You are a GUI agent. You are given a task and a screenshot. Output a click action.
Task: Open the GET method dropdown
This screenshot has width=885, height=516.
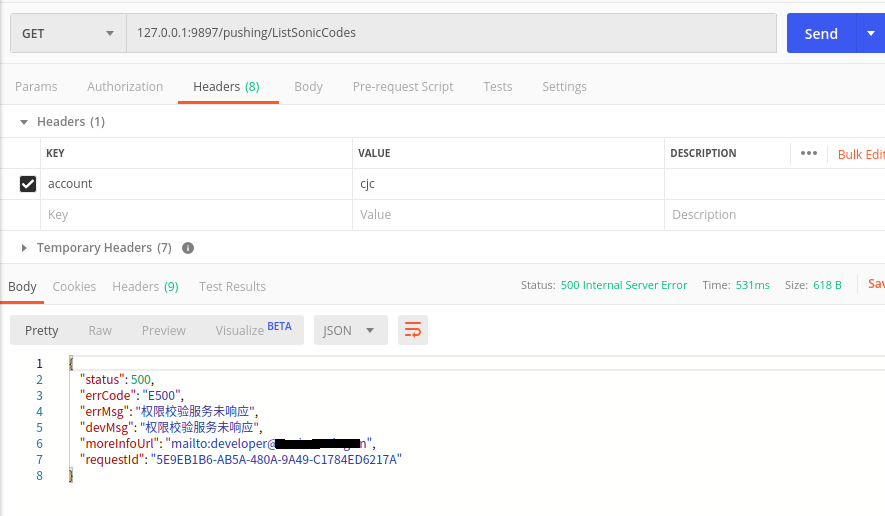point(68,33)
